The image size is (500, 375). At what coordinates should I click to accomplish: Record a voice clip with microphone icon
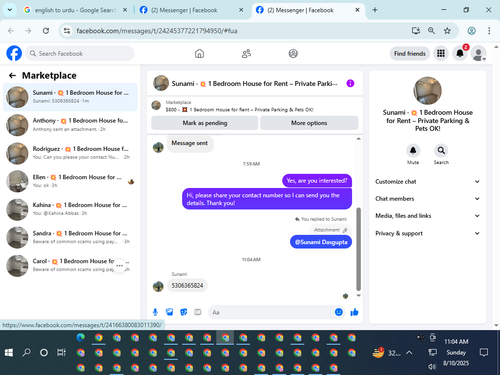click(x=155, y=312)
